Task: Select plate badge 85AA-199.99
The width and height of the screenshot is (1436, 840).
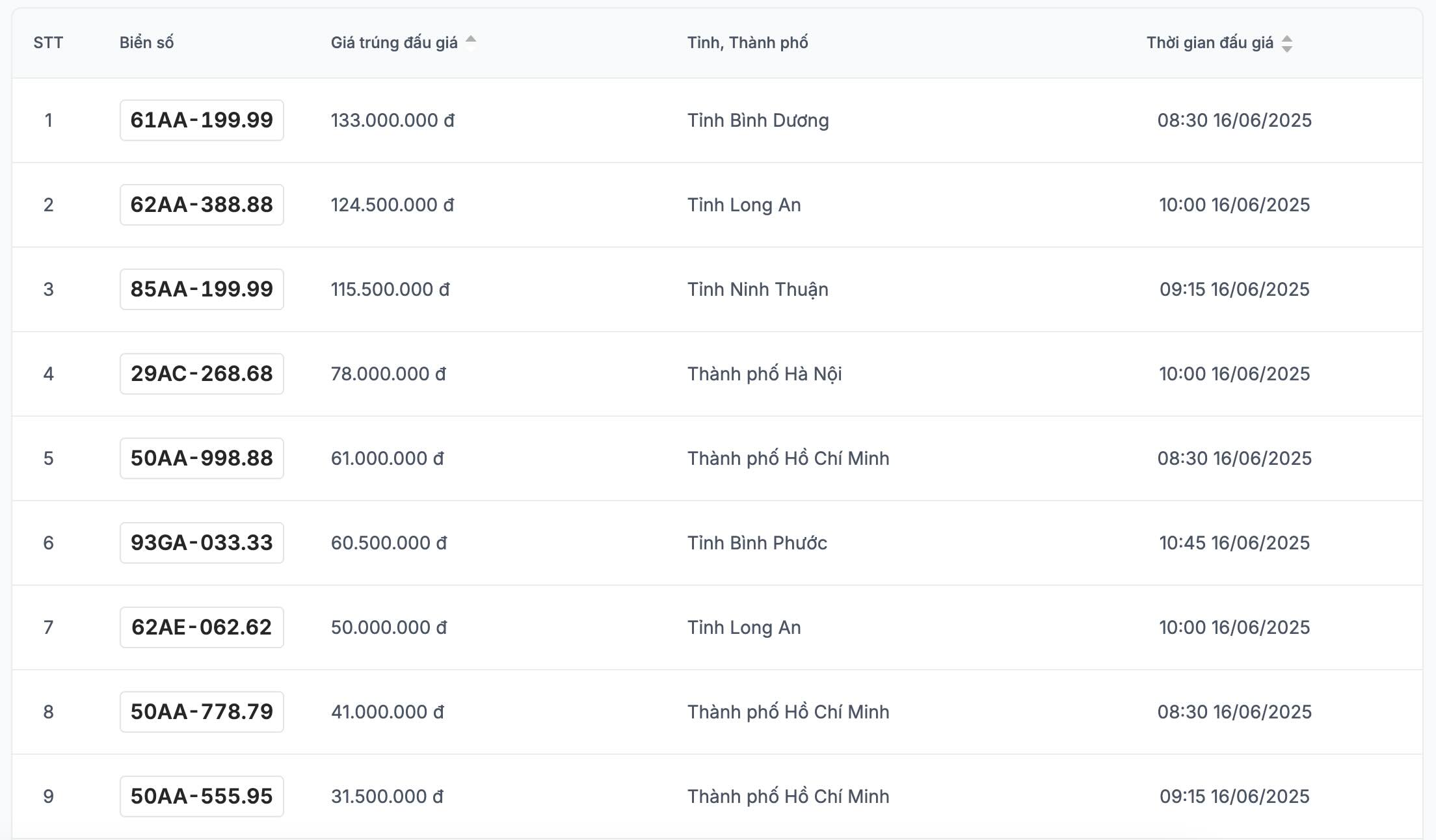Action: [202, 289]
